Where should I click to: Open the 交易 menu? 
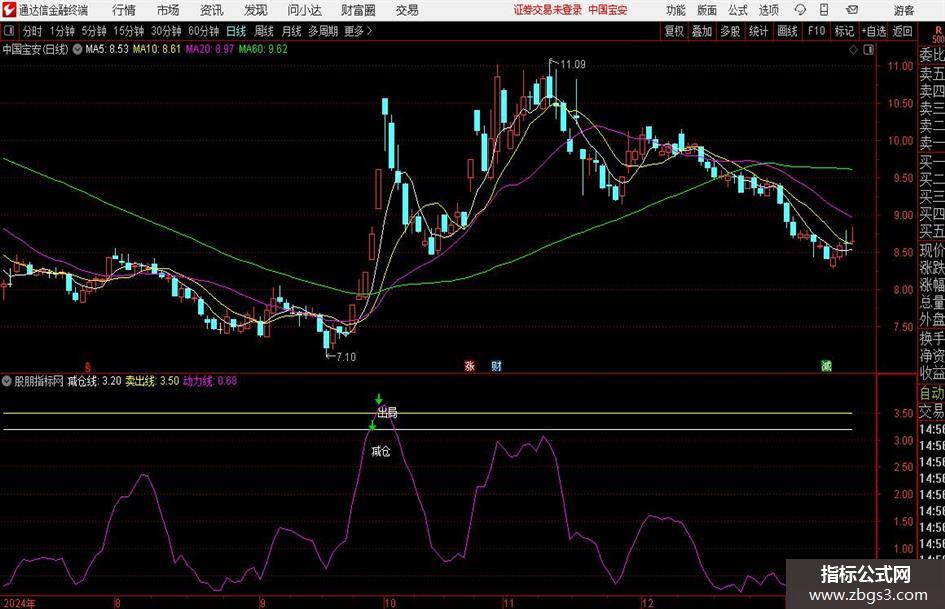pos(407,10)
